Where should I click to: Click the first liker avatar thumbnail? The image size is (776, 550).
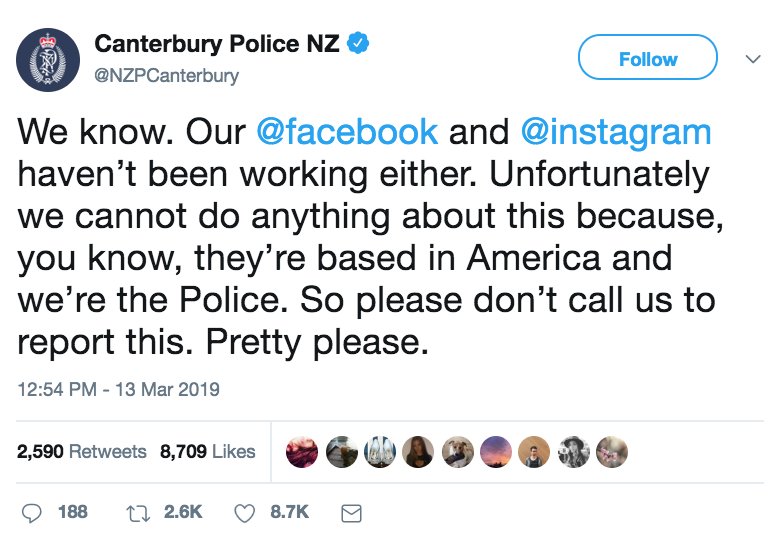point(302,452)
